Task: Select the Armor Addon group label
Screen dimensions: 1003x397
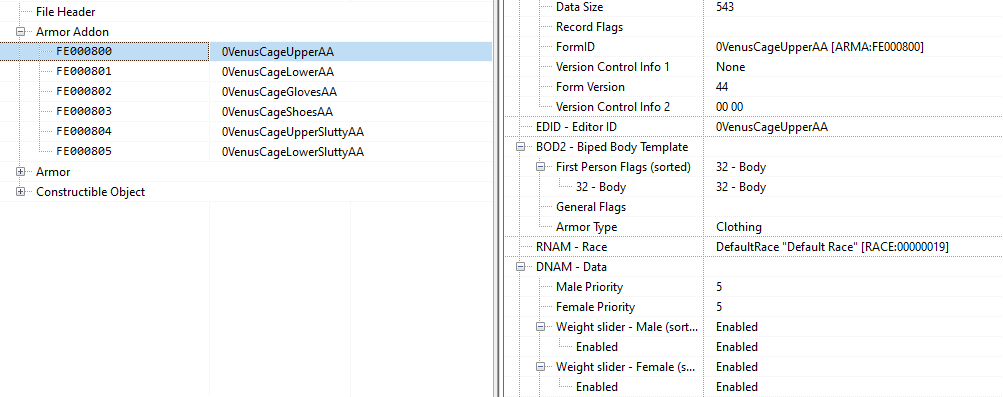Action: (72, 31)
